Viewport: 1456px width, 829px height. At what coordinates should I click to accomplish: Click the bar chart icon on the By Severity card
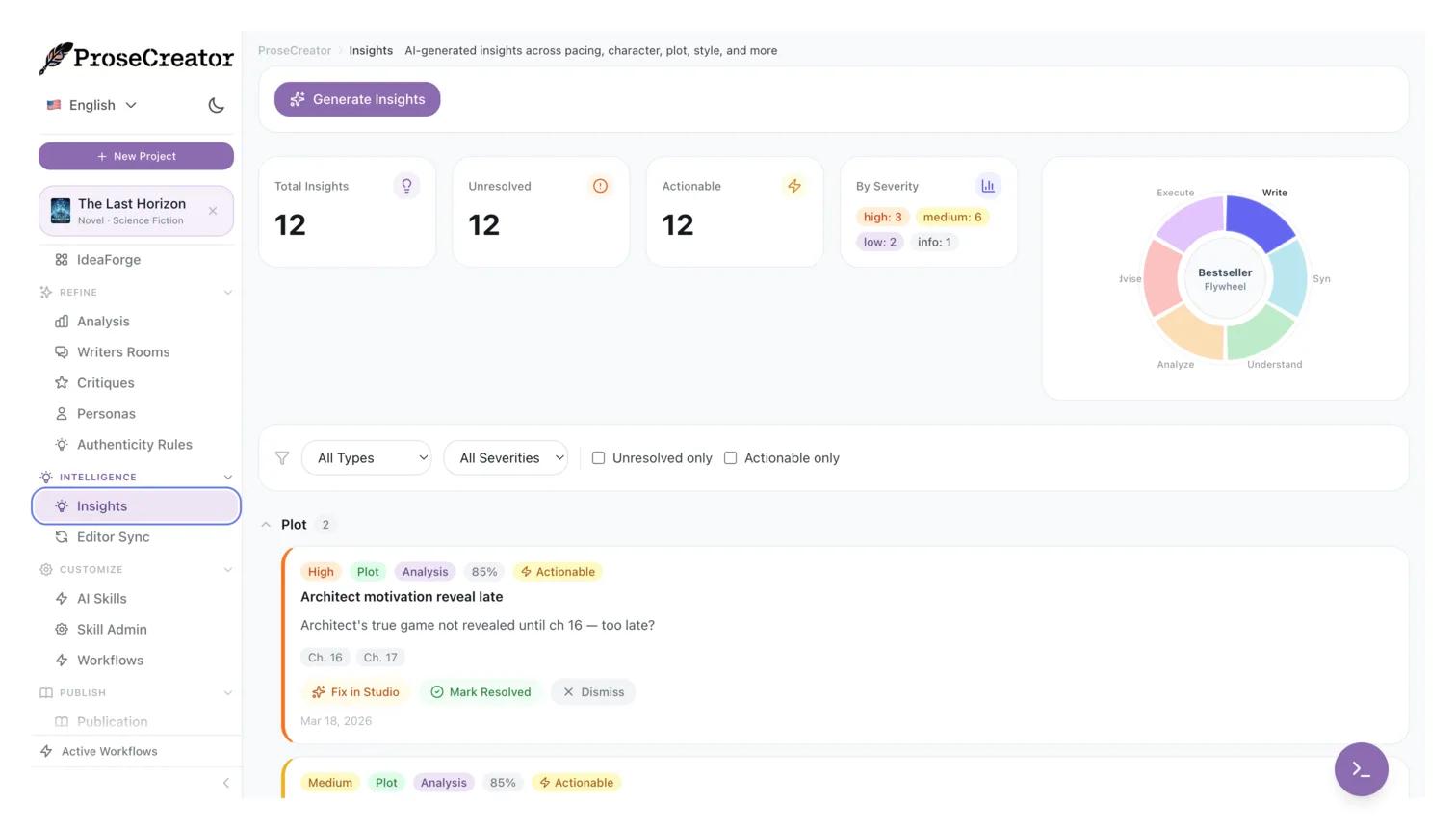point(987,185)
